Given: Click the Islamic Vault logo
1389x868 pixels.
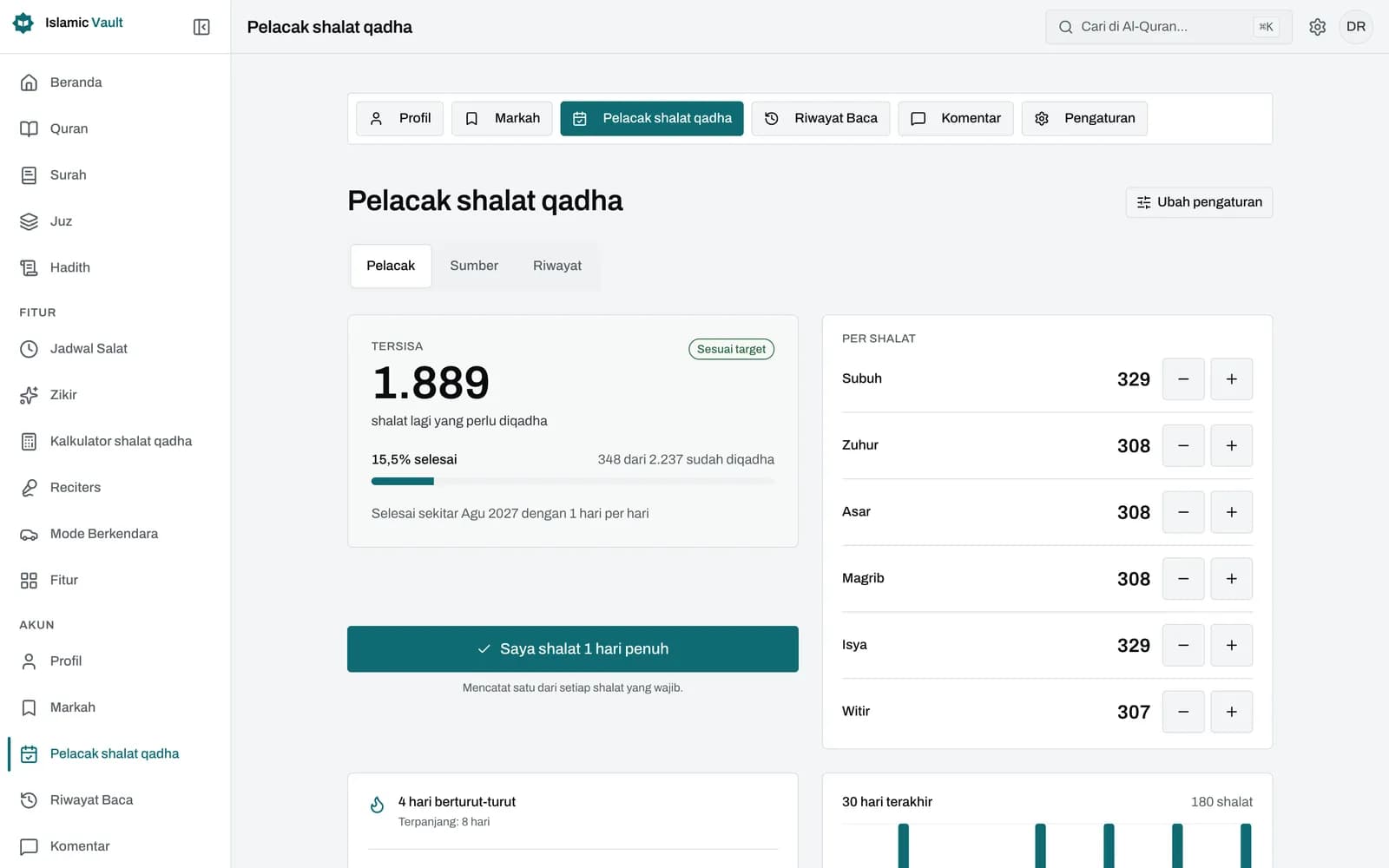Looking at the screenshot, I should pos(68,23).
